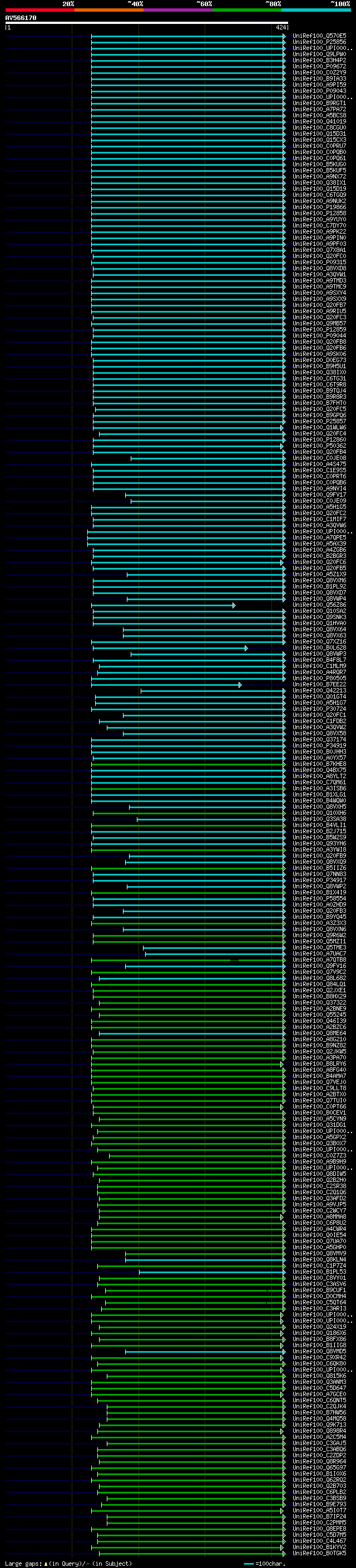
Task: Open hit UniRef100_Q570E5
Action: coord(319,36)
